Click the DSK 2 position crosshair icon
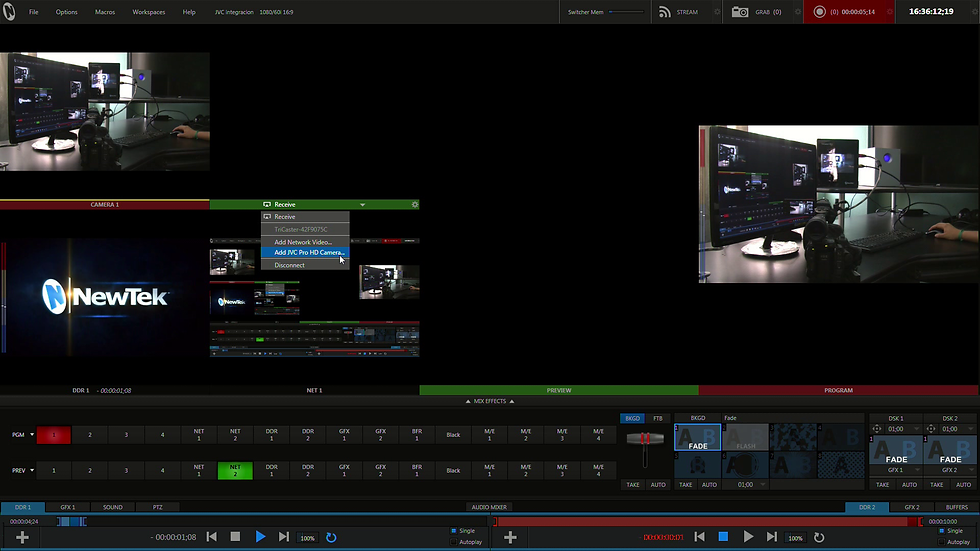This screenshot has height=551, width=980. point(931,429)
